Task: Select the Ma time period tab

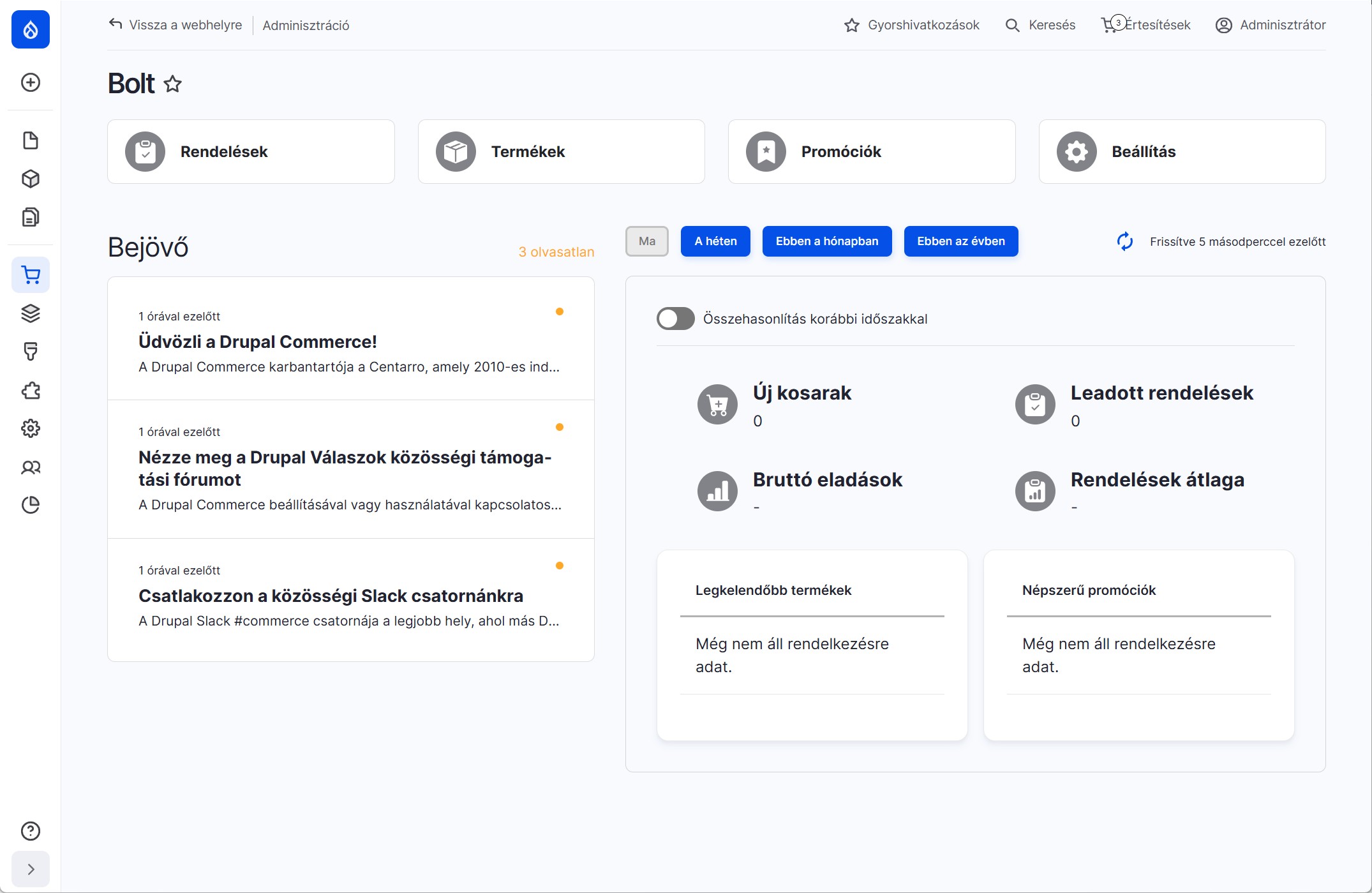Action: coord(647,241)
